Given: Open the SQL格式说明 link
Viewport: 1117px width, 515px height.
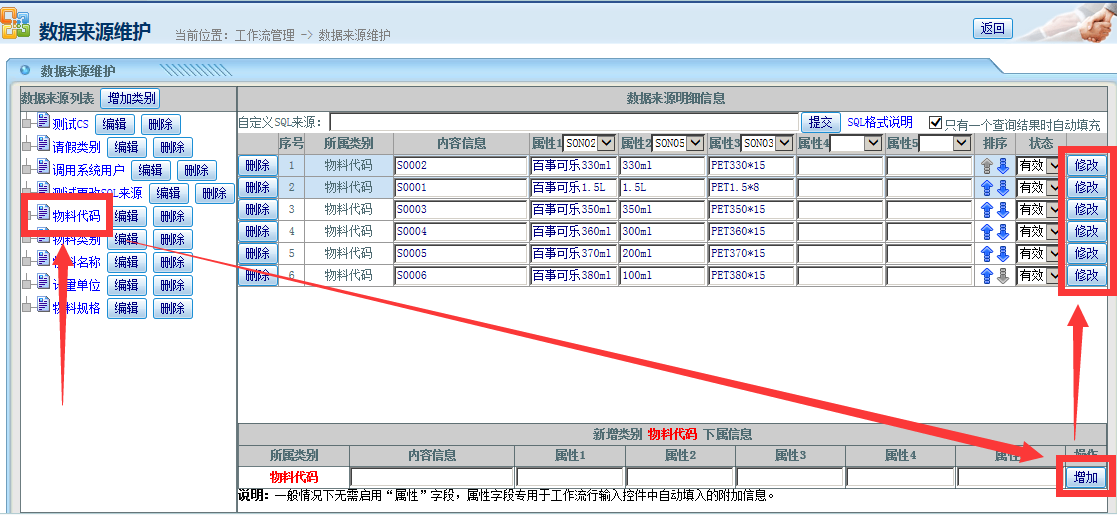Looking at the screenshot, I should [x=879, y=123].
